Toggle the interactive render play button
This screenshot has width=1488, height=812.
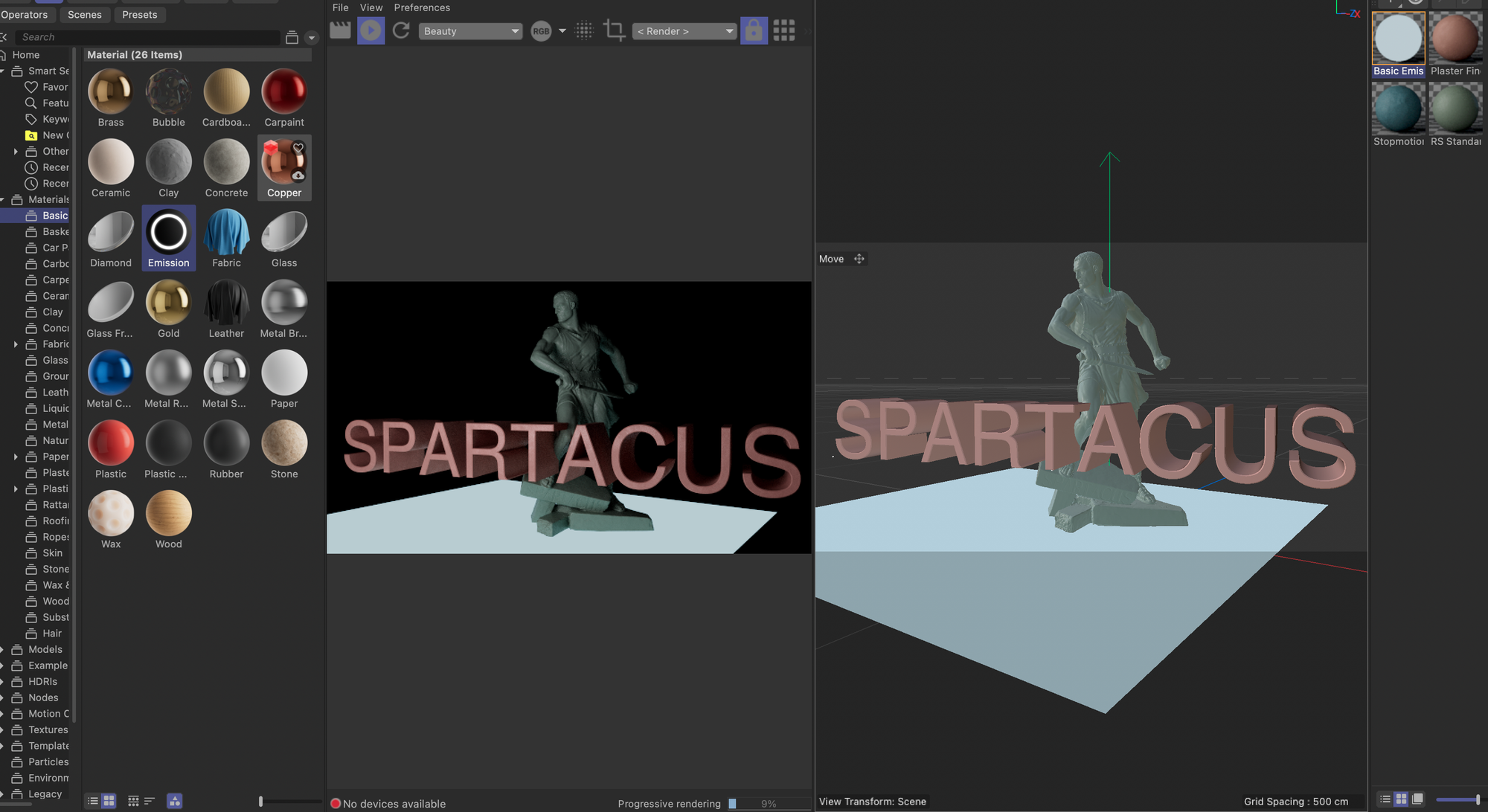point(371,30)
